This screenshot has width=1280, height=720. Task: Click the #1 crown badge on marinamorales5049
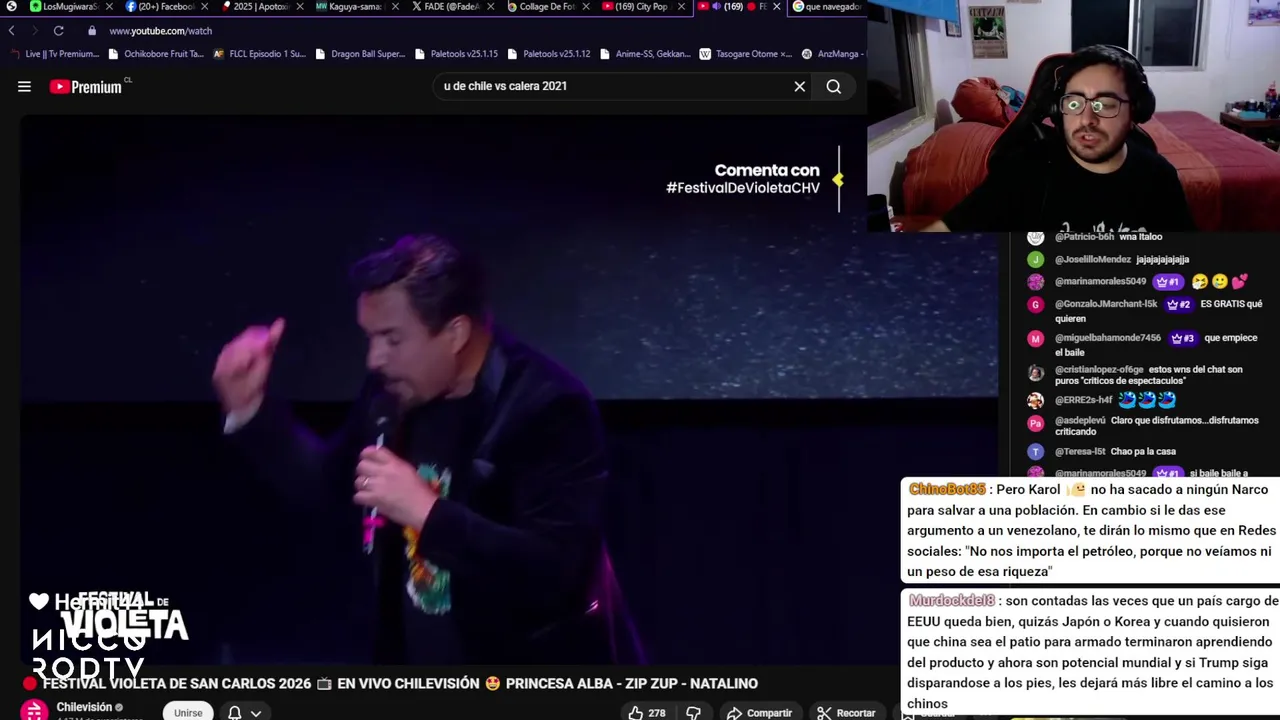click(x=1167, y=282)
